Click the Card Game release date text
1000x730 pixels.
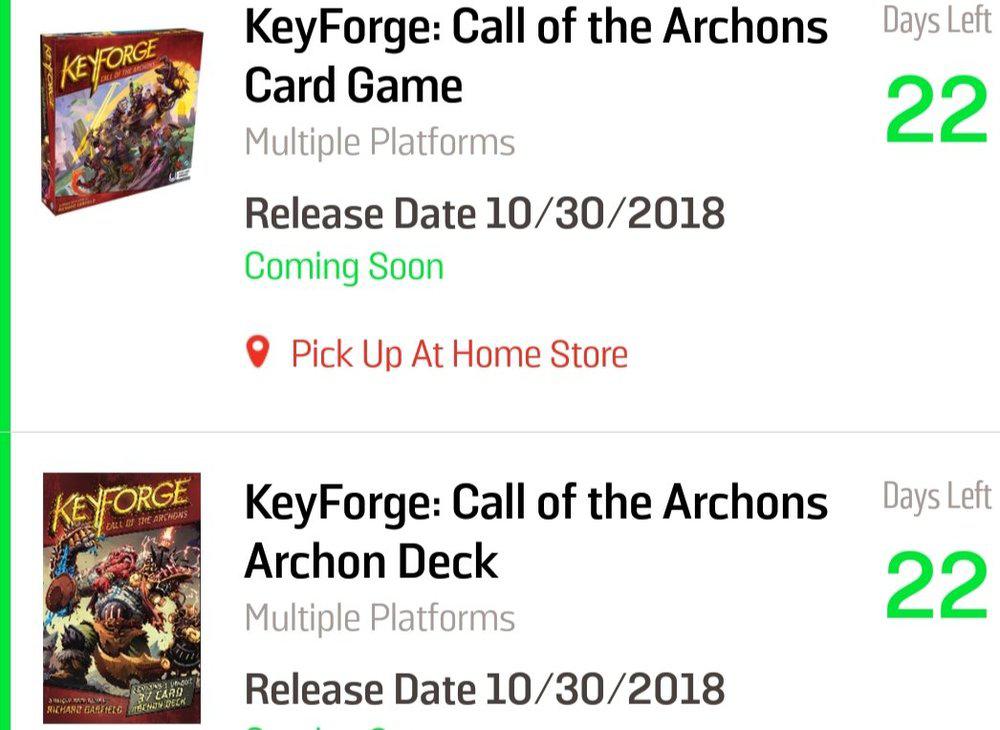pos(484,214)
